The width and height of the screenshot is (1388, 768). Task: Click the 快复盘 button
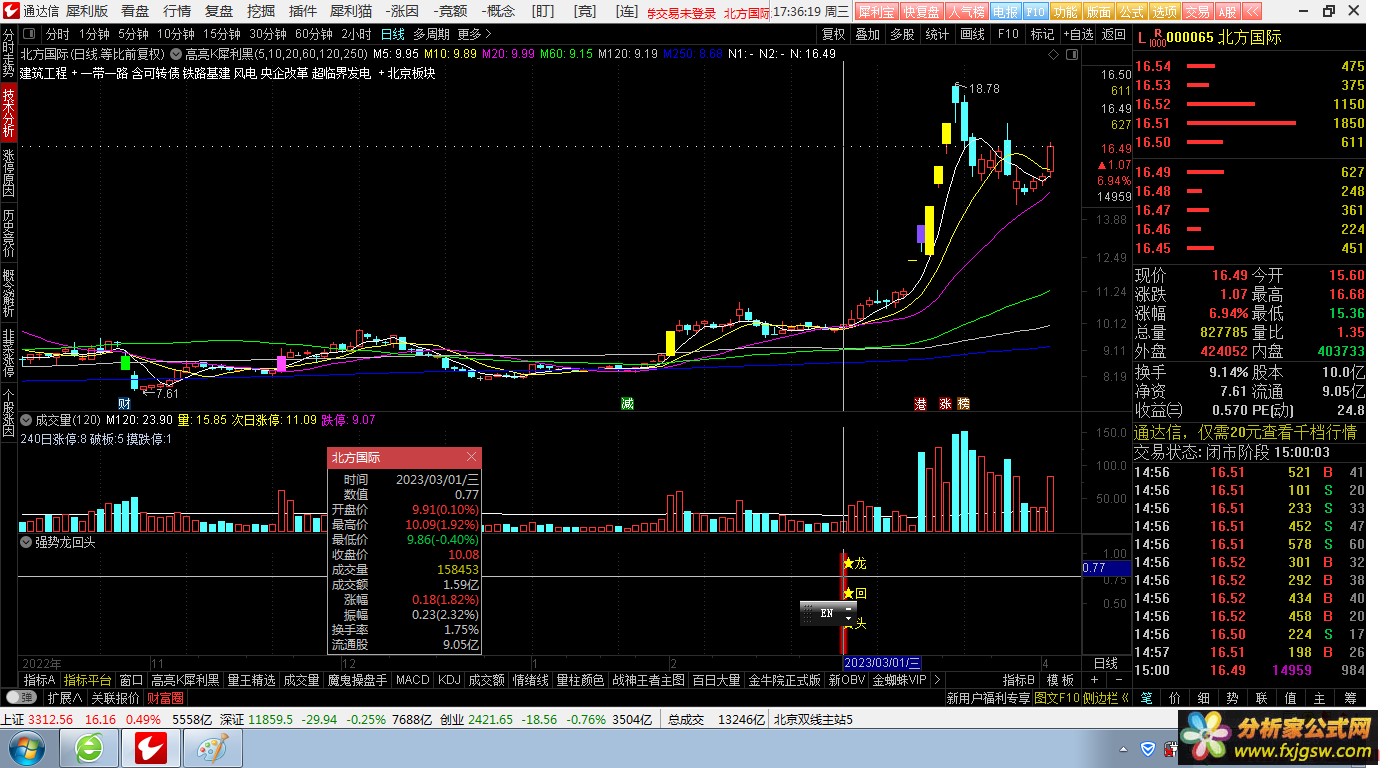920,12
